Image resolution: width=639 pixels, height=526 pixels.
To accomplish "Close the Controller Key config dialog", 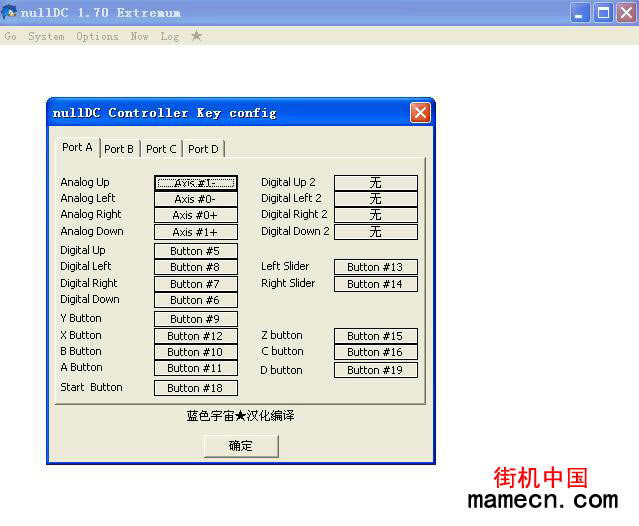I will (x=420, y=113).
